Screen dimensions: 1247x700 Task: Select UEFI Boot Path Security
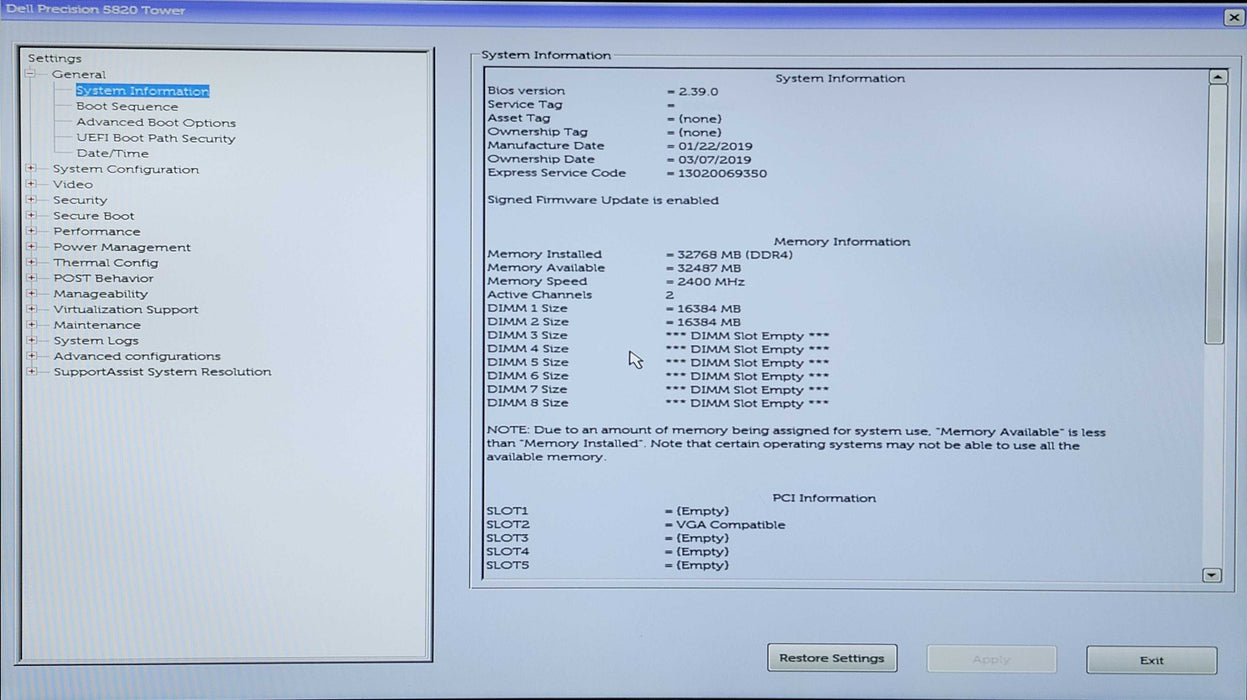[156, 138]
